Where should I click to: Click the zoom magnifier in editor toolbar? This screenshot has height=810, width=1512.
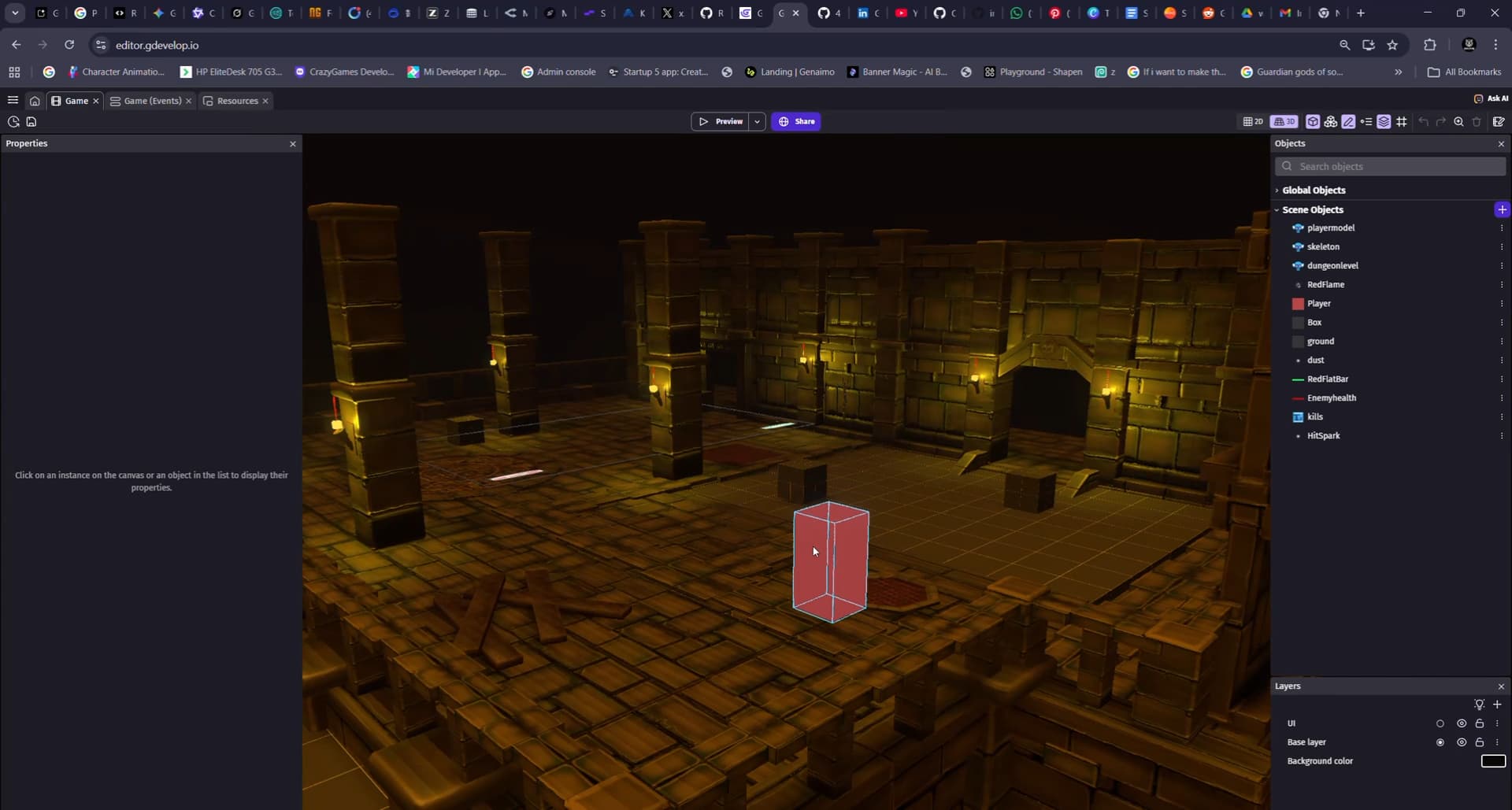tap(1458, 122)
